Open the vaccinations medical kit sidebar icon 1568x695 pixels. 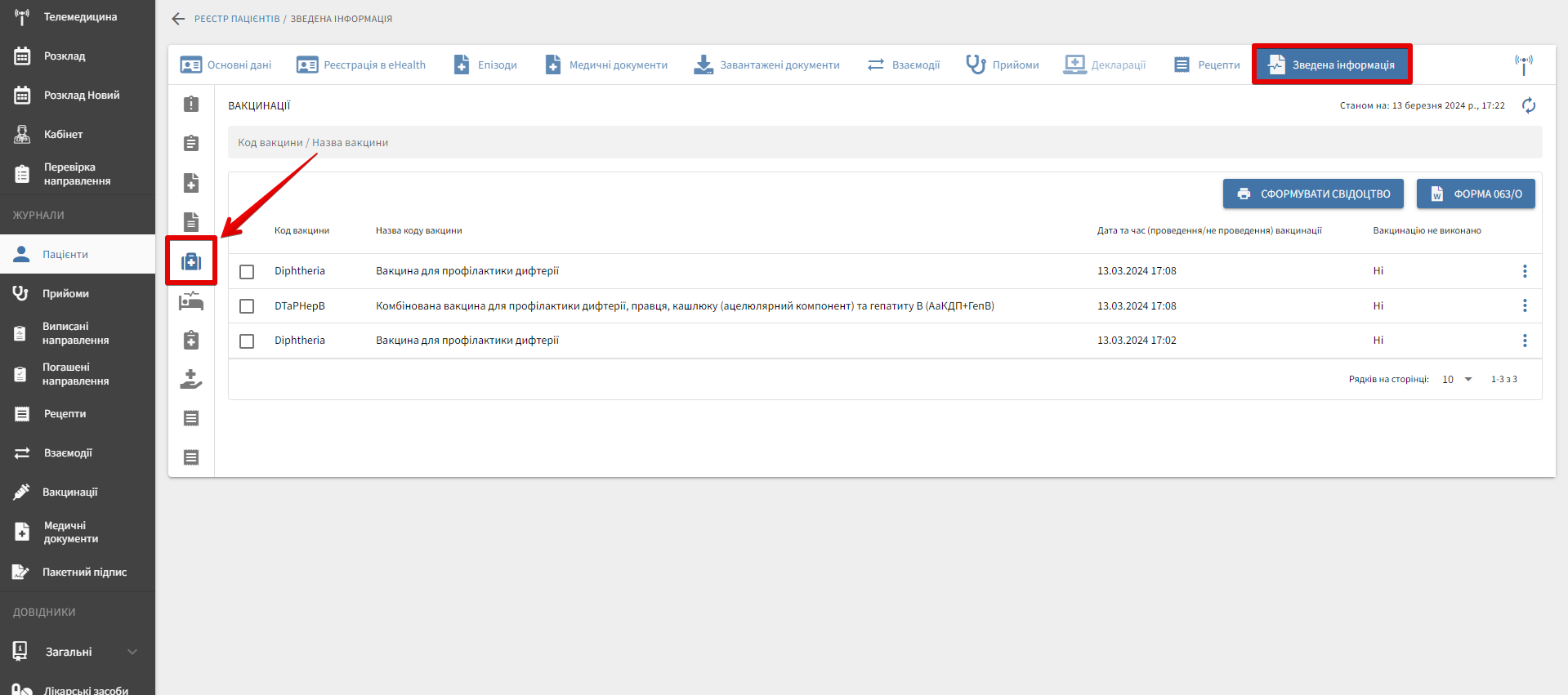pos(191,261)
